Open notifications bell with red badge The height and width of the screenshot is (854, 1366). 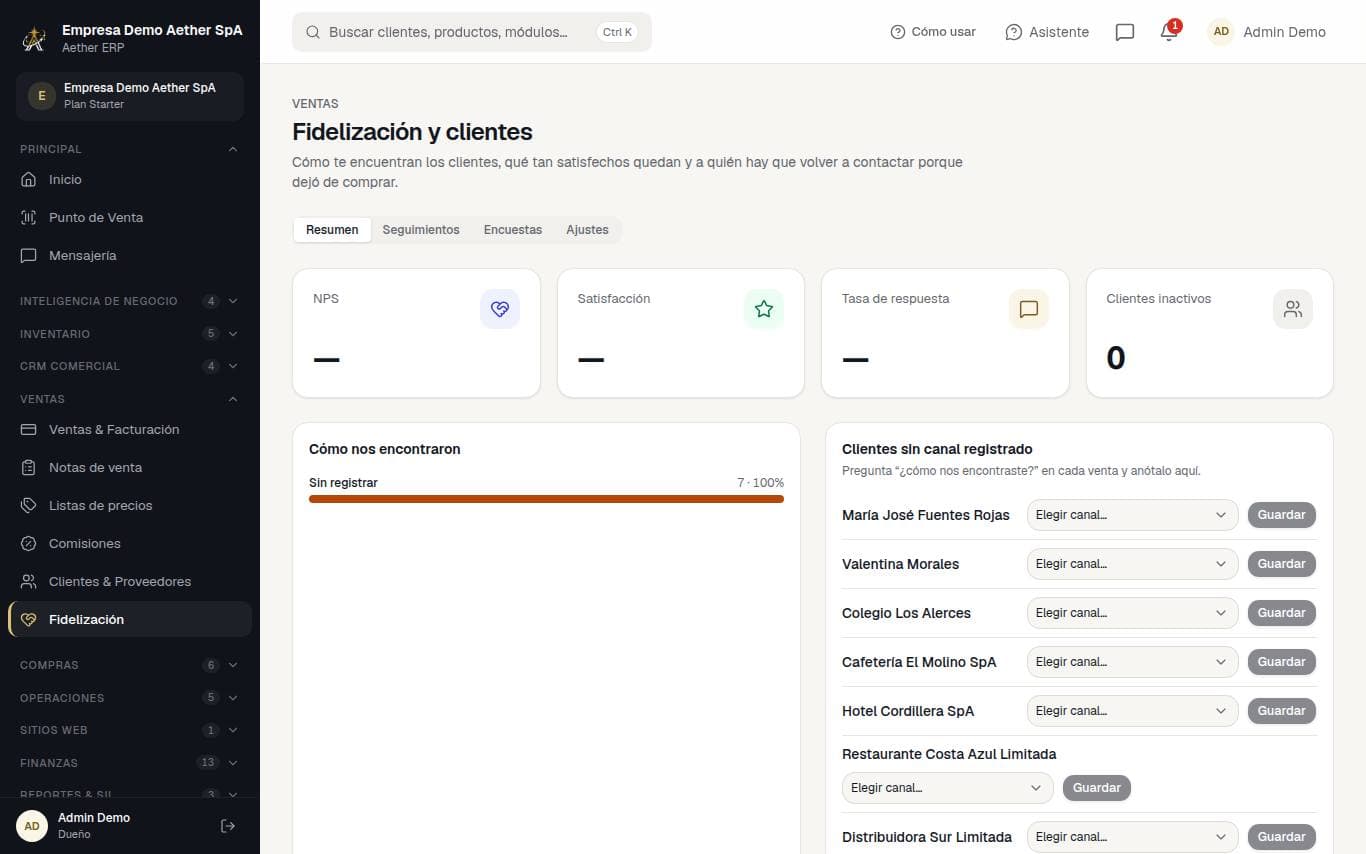1169,32
